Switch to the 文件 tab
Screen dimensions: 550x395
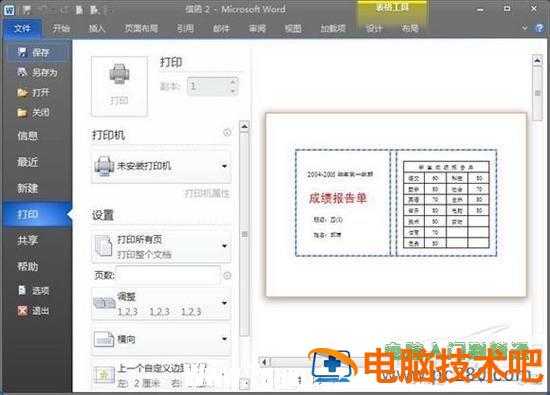tap(22, 28)
